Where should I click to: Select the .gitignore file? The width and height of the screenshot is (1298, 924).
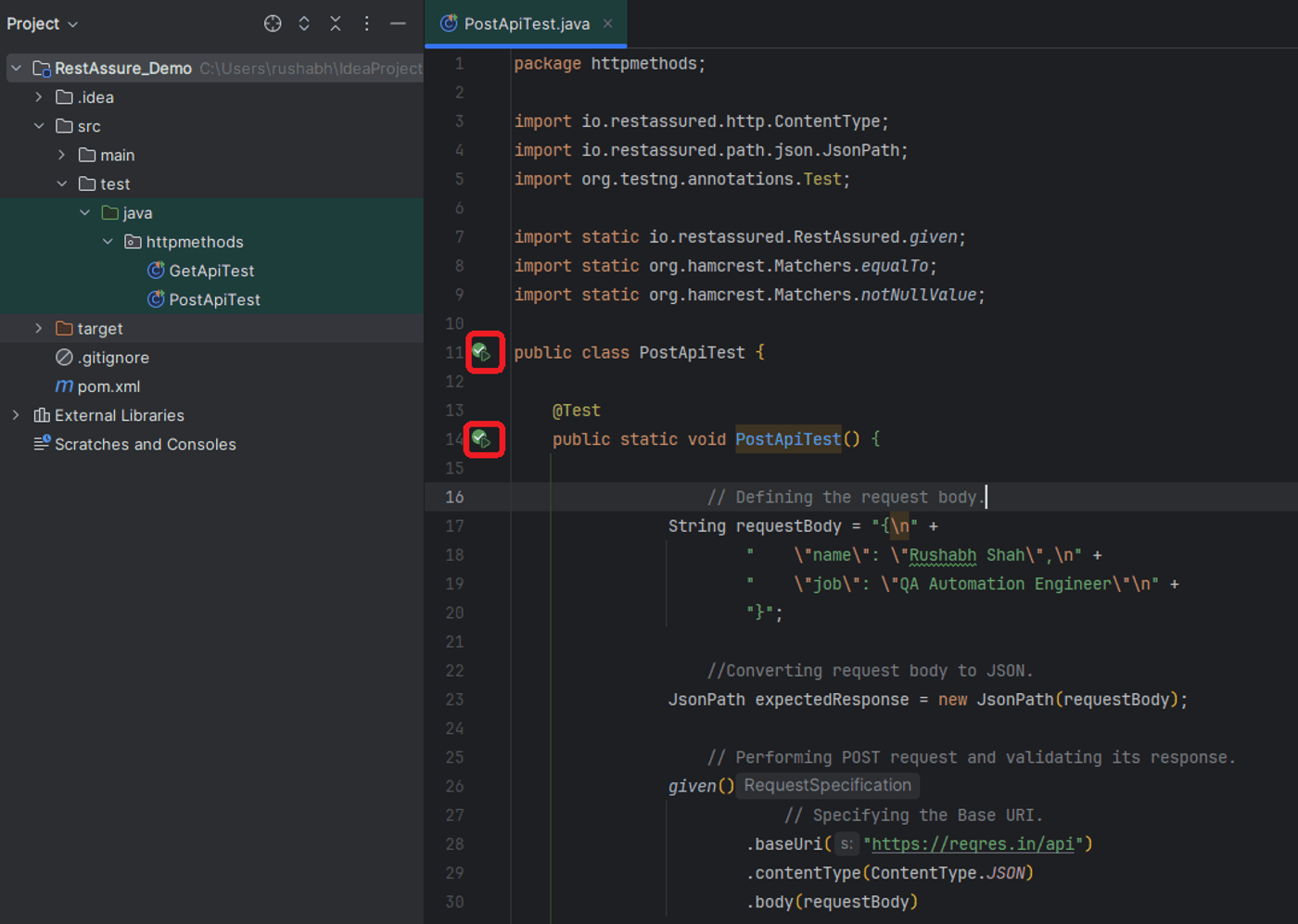point(113,358)
